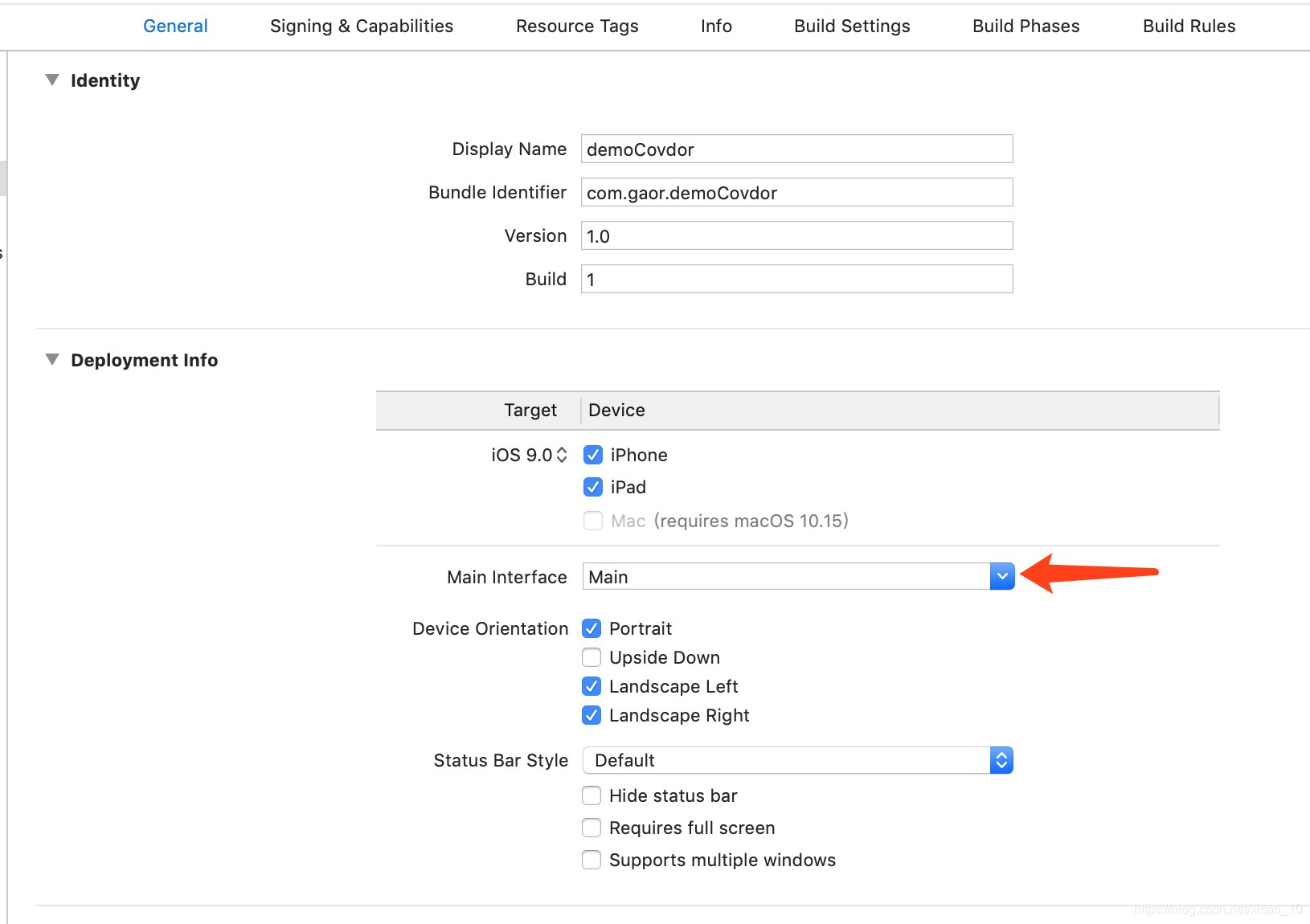Collapse the Deployment Info section triangle
The image size is (1310, 924).
click(52, 360)
